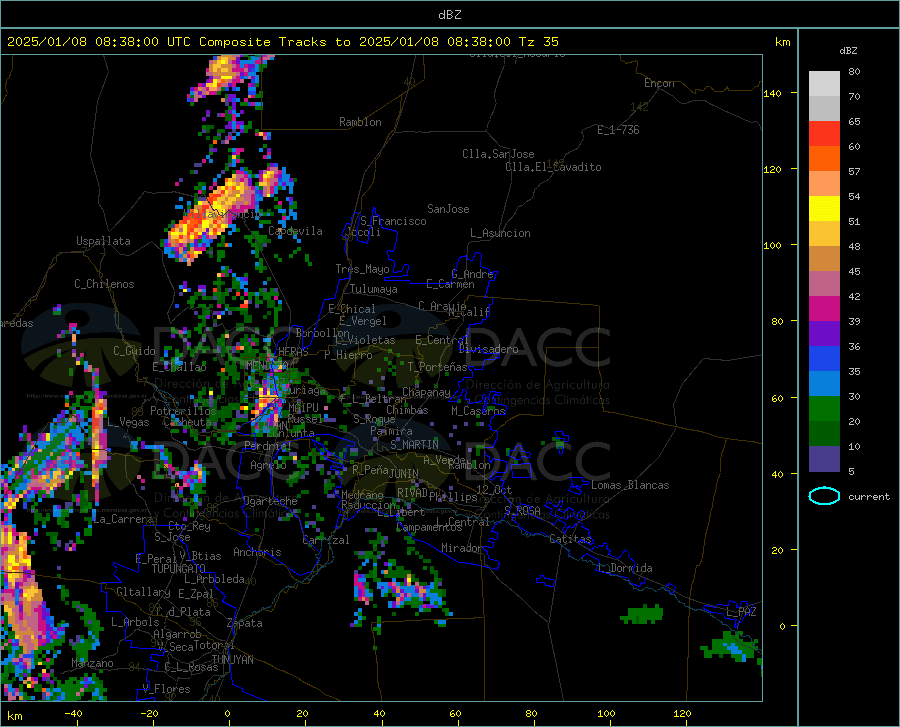Click the 'Potrerillos' map label
Screen dimensions: 900x727
pos(183,411)
